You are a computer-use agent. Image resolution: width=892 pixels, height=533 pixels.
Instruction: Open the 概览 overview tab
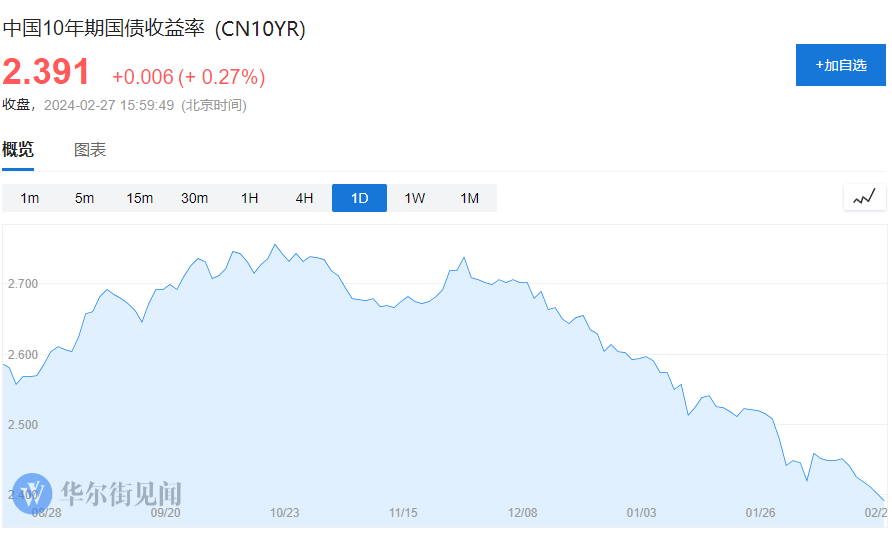(x=18, y=150)
